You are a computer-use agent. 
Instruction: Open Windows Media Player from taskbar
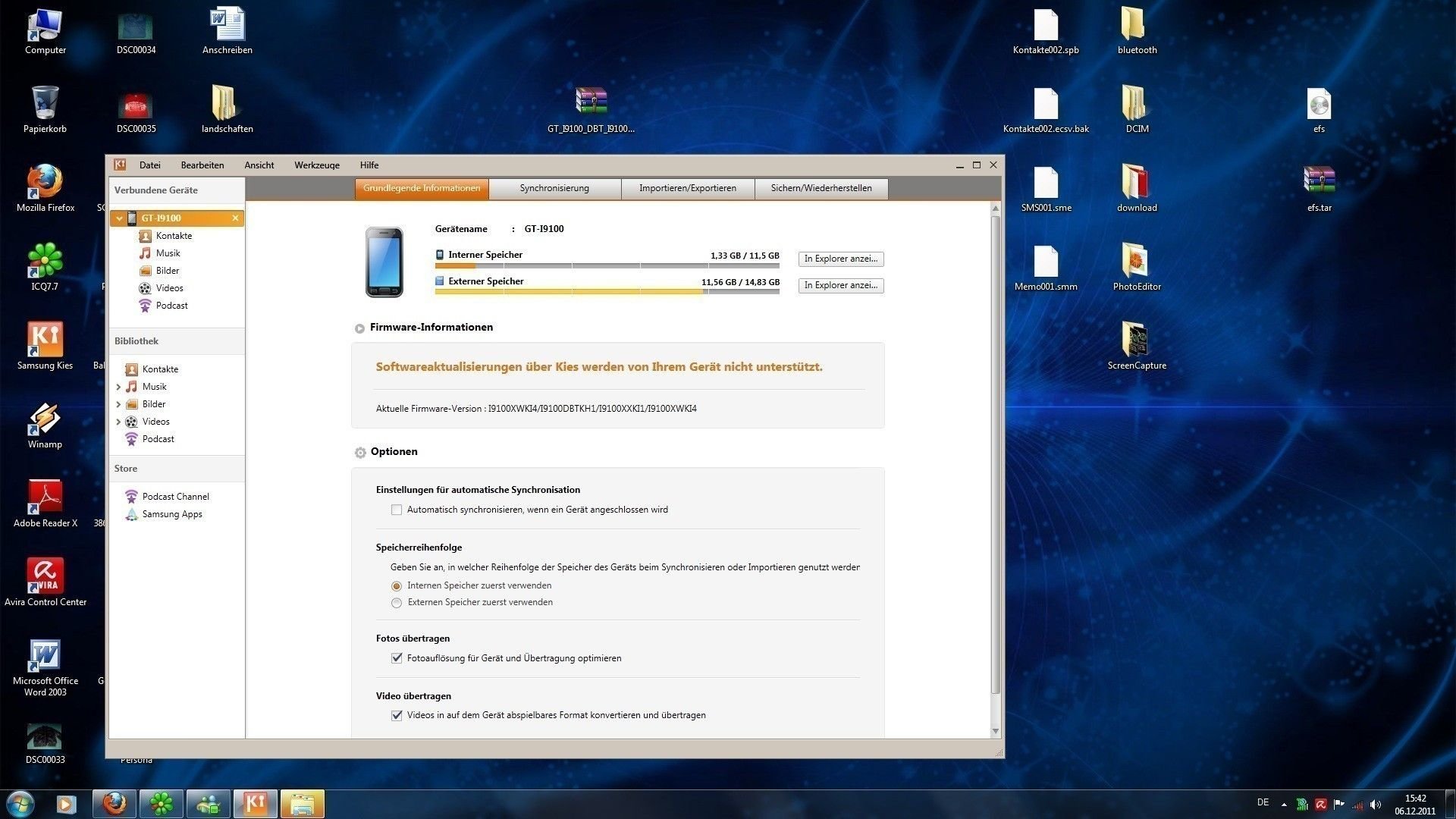tap(67, 804)
